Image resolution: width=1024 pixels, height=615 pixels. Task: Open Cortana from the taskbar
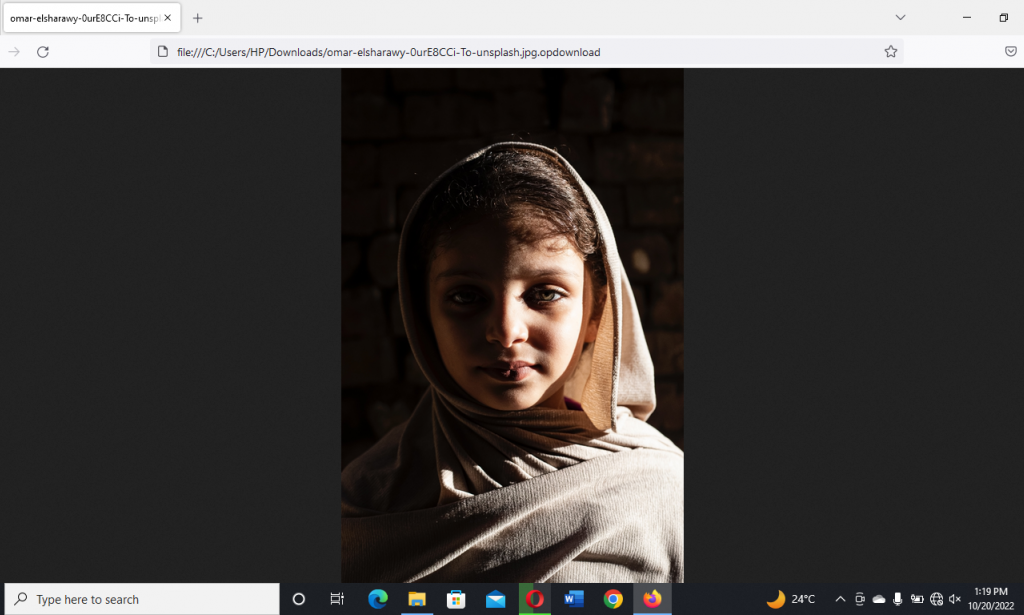tap(298, 599)
